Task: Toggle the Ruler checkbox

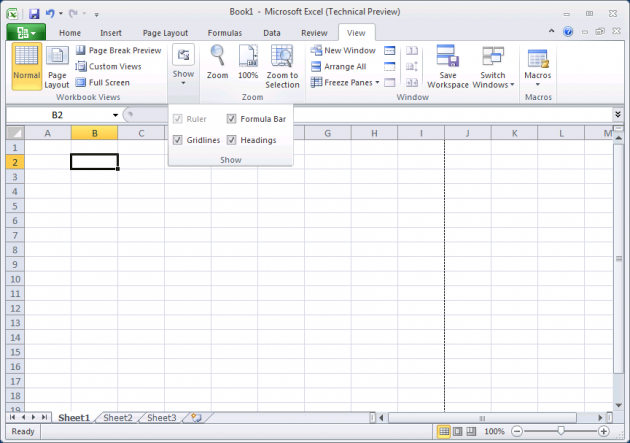Action: (x=178, y=119)
